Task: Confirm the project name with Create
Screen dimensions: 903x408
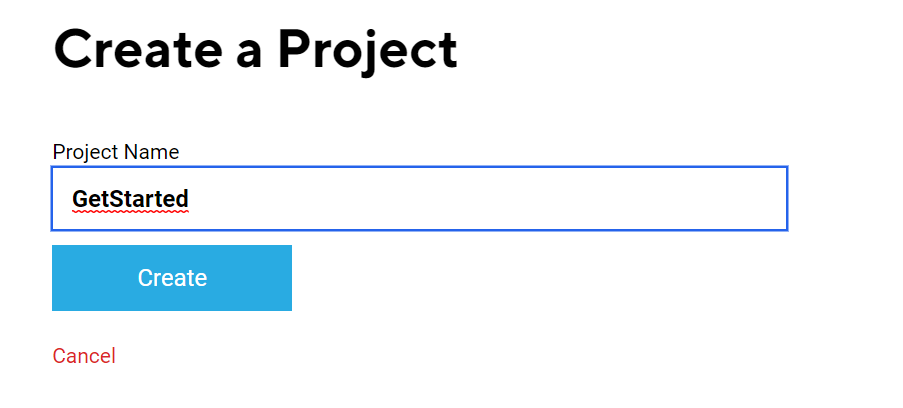Action: pos(172,278)
